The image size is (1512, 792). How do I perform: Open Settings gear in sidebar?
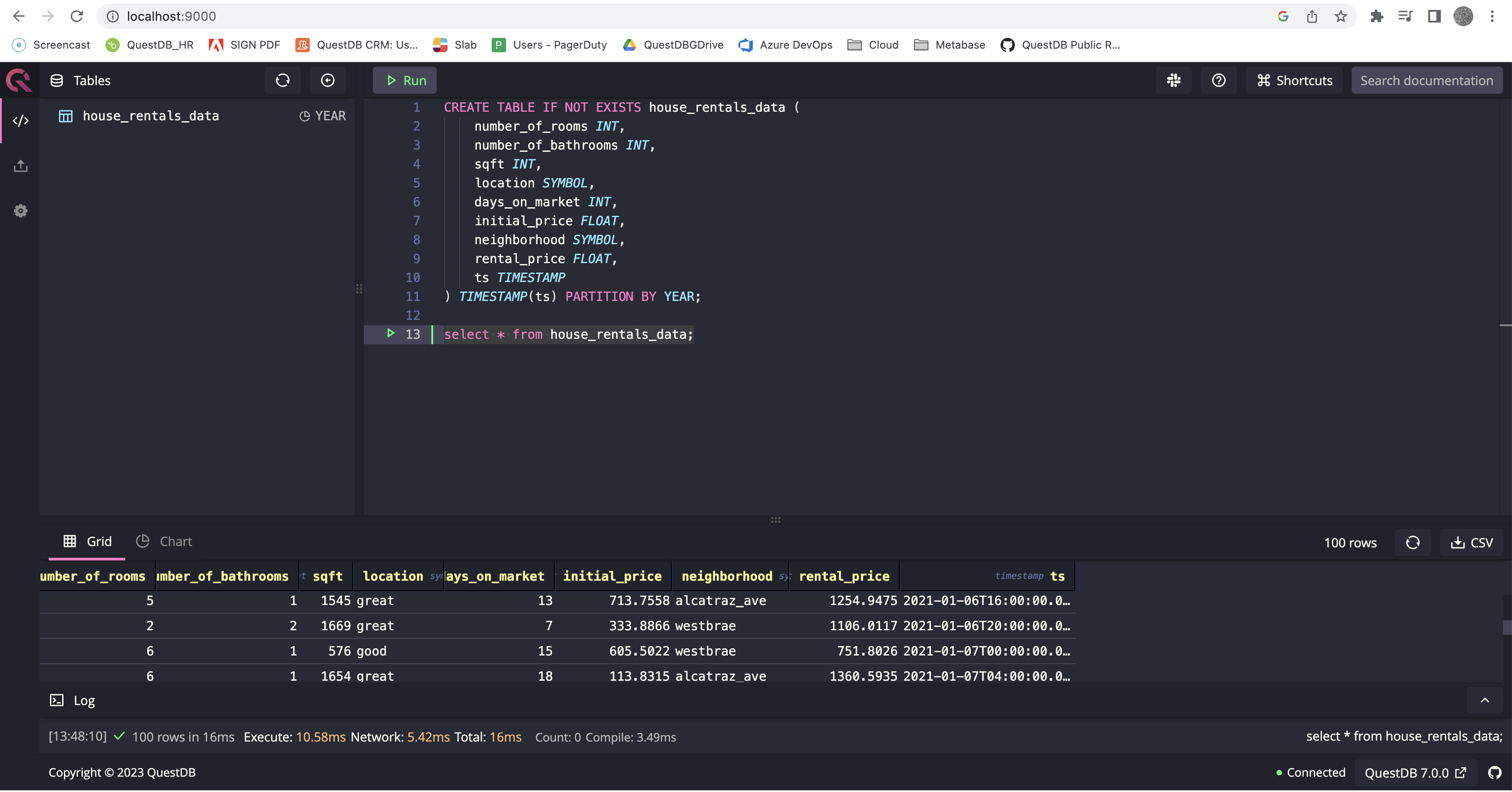pos(21,211)
